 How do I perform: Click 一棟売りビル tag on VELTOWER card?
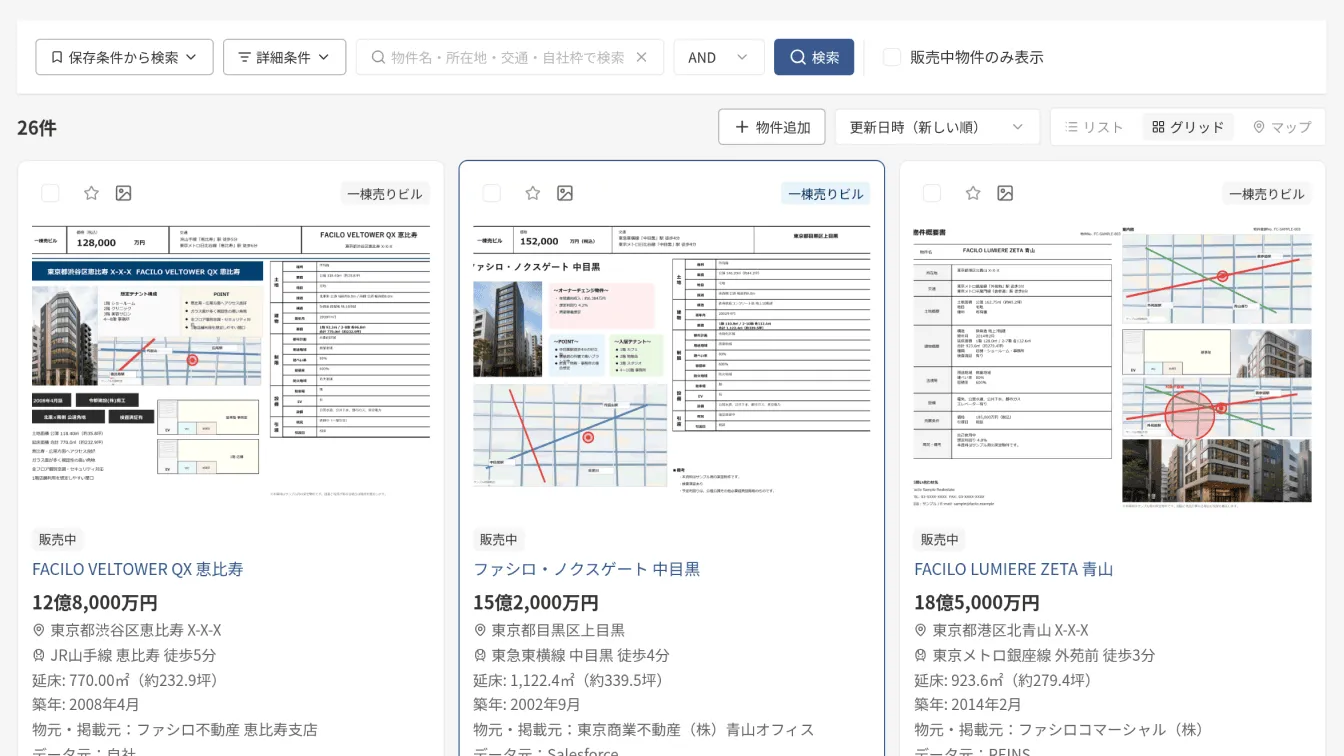click(385, 194)
